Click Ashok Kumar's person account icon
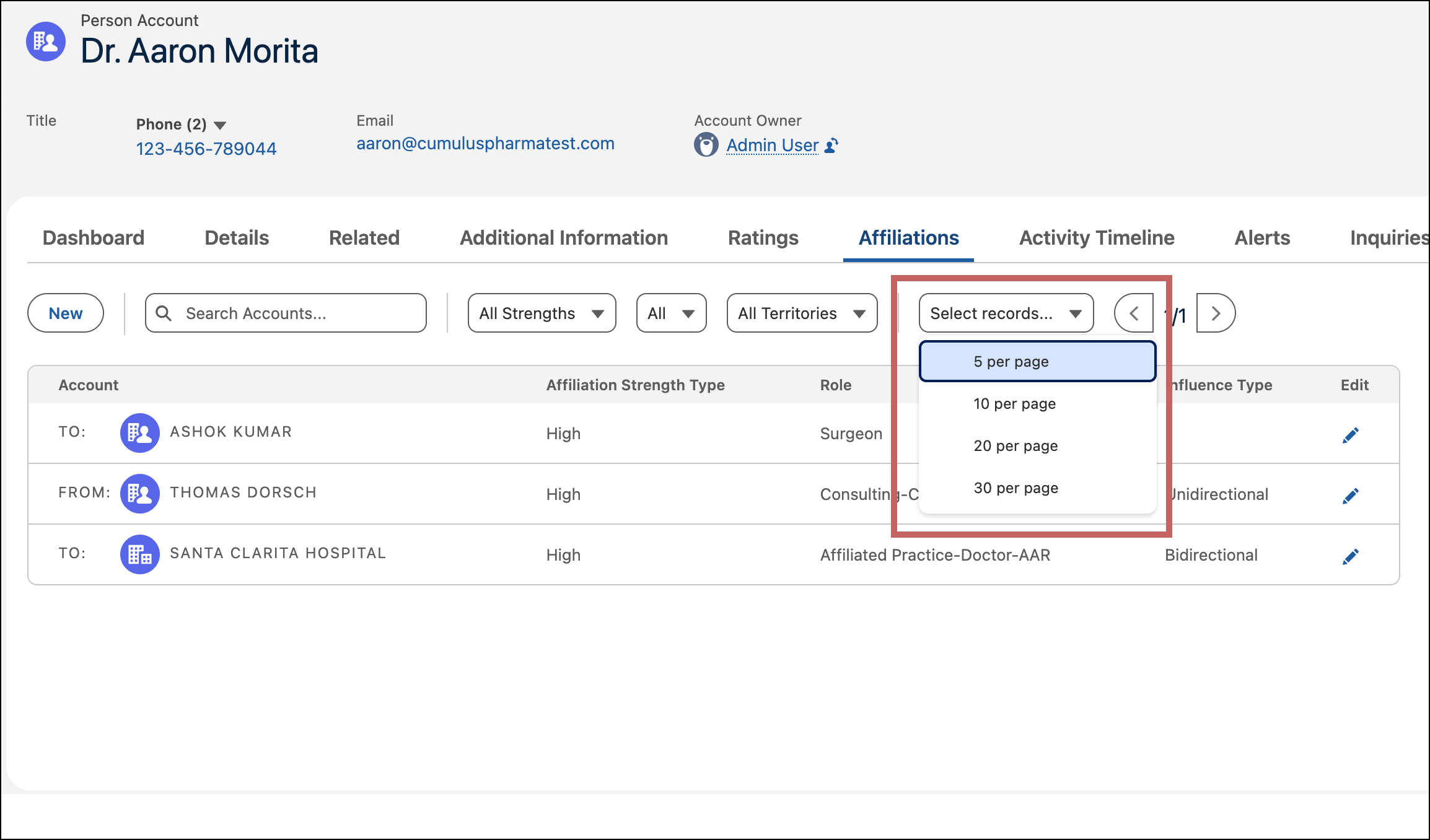Viewport: 1430px width, 840px height. pos(140,432)
